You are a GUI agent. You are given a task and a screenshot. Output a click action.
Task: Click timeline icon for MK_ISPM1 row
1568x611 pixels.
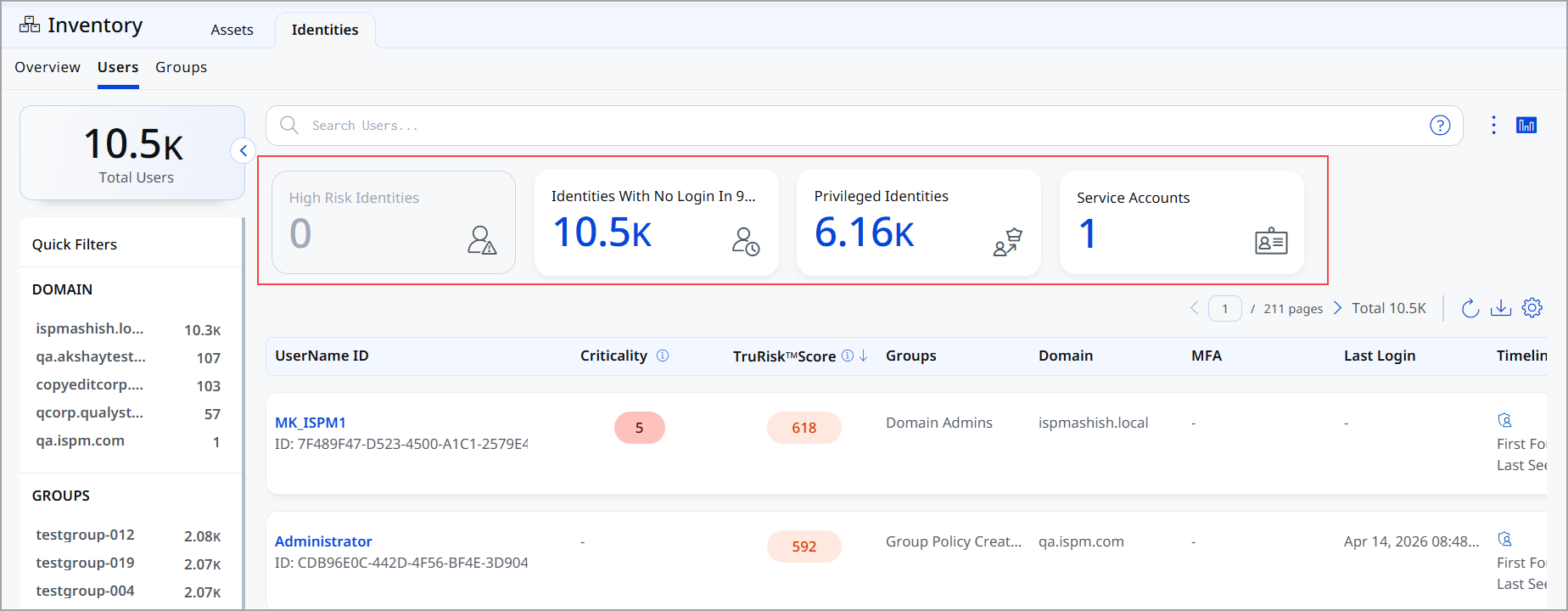click(x=1504, y=420)
